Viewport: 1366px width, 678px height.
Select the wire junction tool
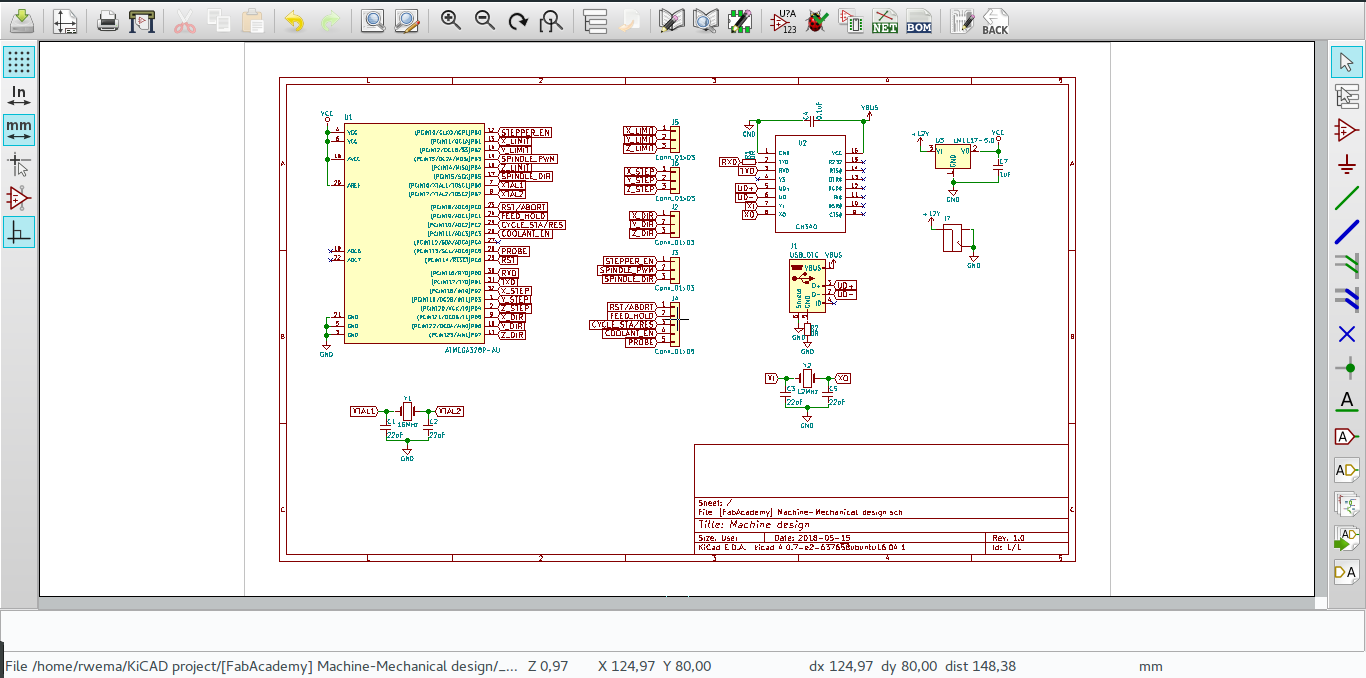click(1347, 368)
